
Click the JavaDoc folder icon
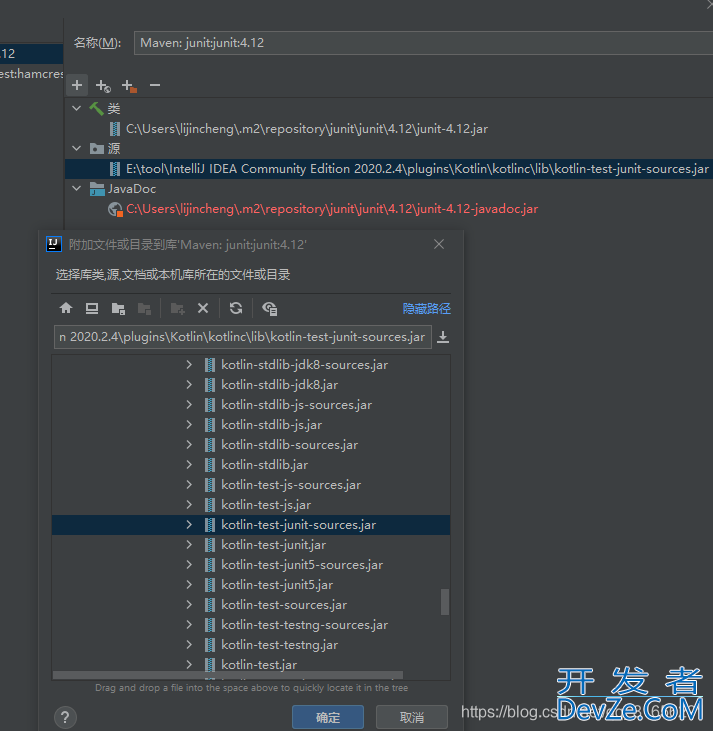pyautogui.click(x=97, y=189)
